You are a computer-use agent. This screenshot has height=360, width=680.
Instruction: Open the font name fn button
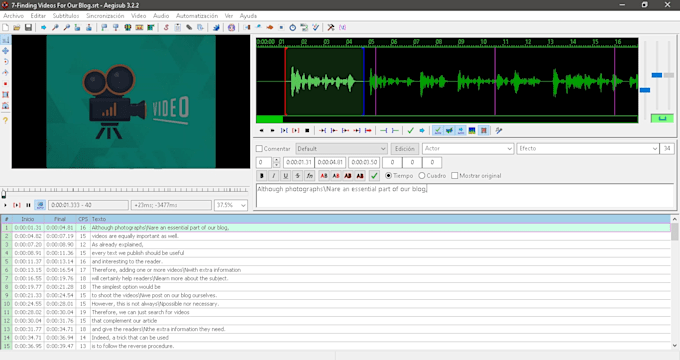[309, 176]
